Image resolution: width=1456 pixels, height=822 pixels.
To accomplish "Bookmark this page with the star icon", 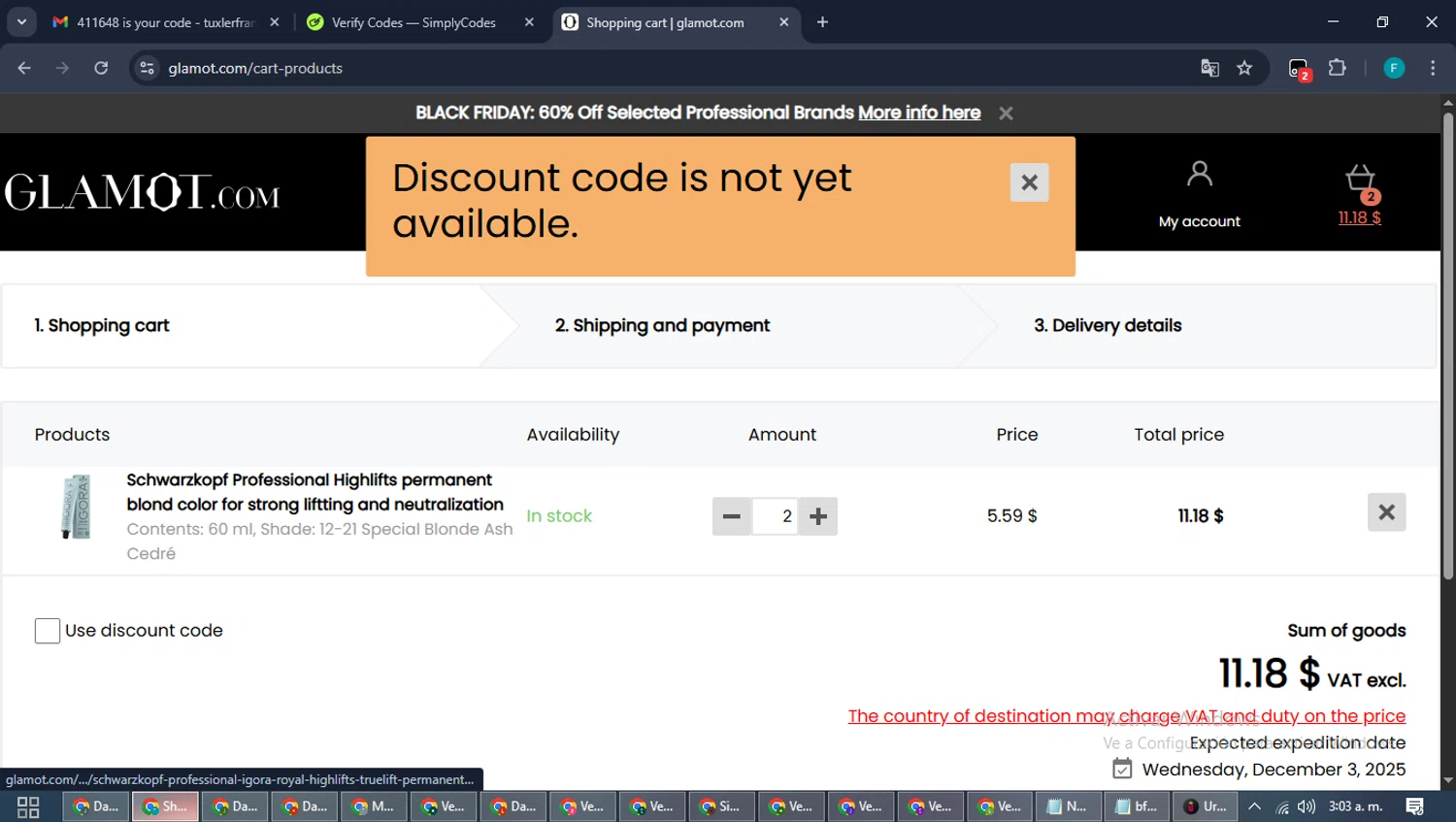I will pyautogui.click(x=1244, y=68).
